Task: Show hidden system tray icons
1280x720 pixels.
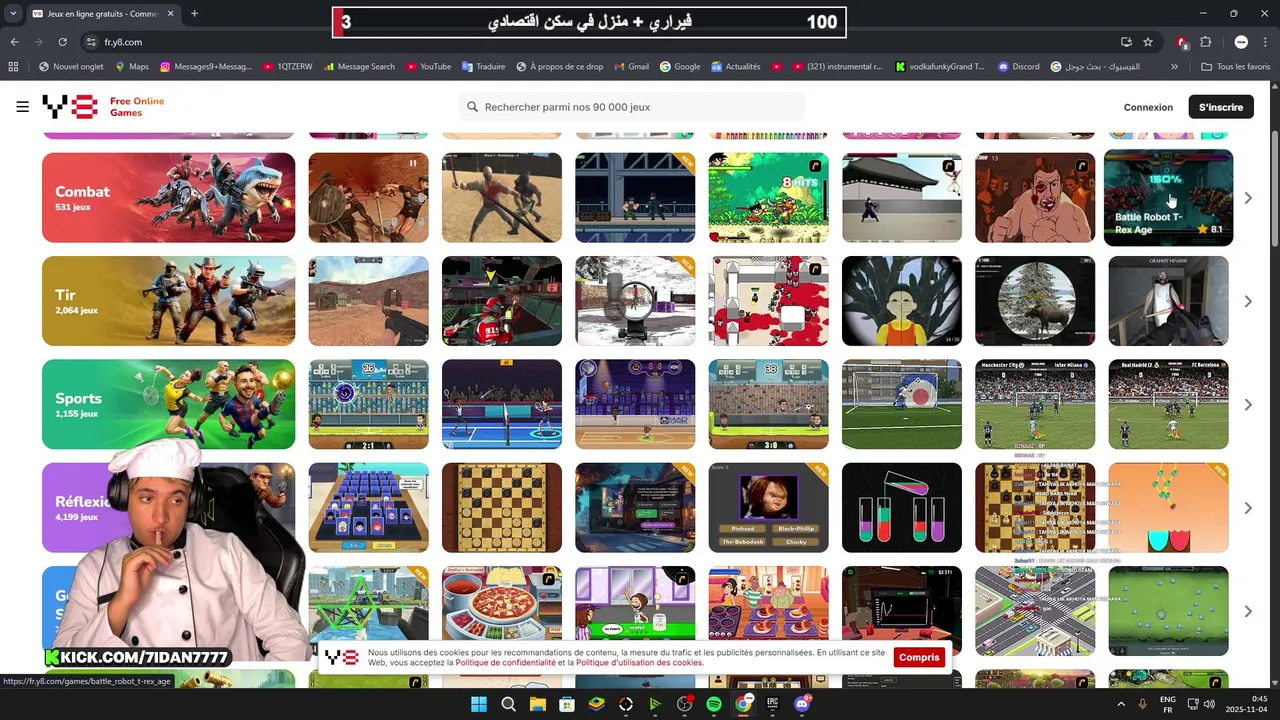Action: coord(1120,704)
